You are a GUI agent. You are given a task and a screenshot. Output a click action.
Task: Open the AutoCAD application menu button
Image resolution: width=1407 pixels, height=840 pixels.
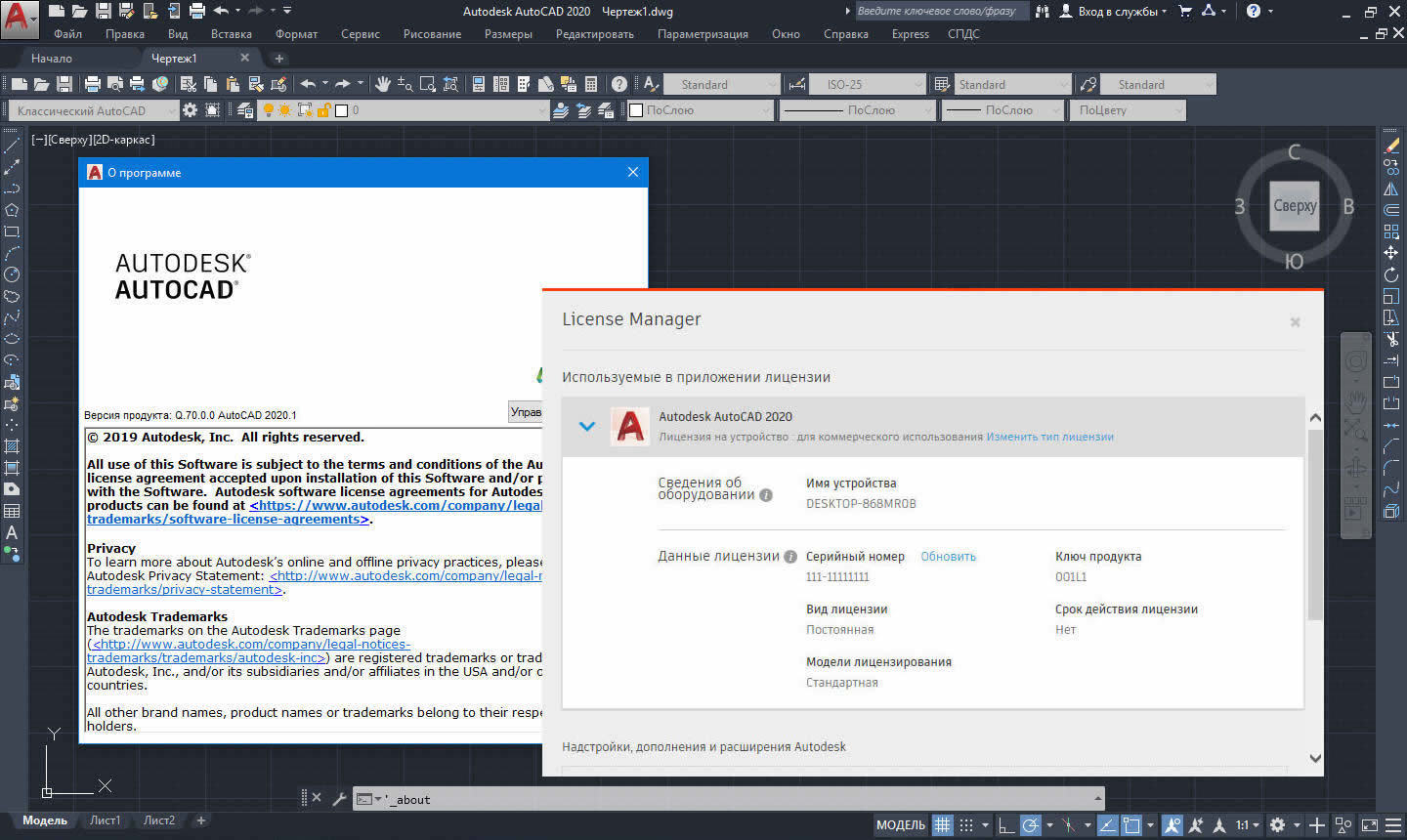(x=20, y=19)
